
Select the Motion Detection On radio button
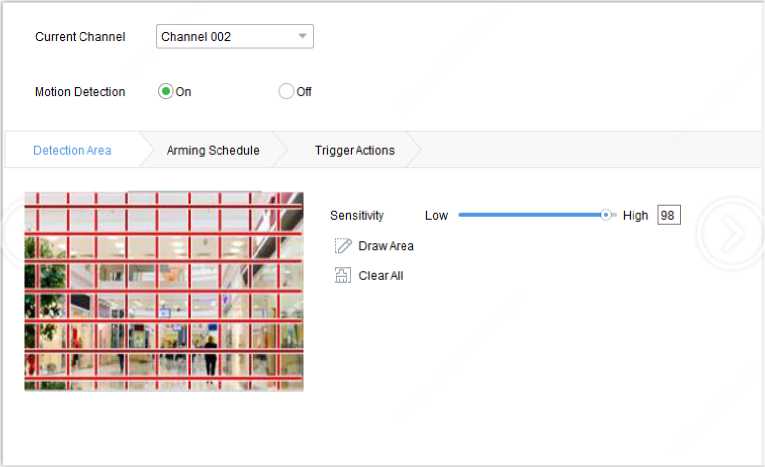(x=166, y=92)
